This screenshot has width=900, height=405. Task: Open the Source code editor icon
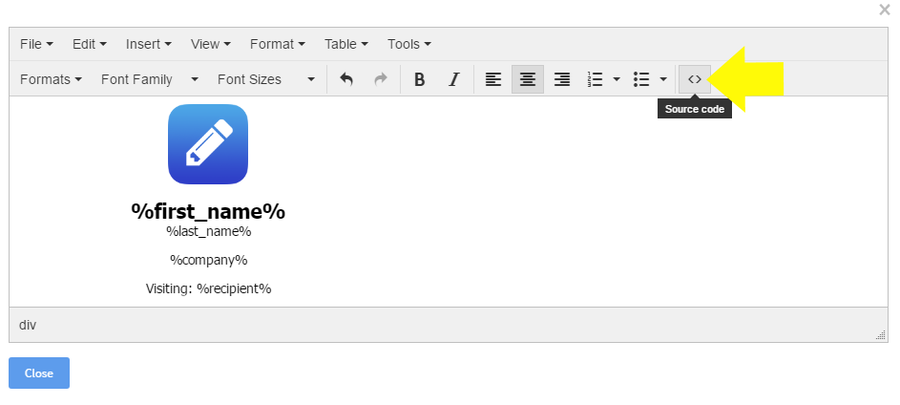(694, 79)
